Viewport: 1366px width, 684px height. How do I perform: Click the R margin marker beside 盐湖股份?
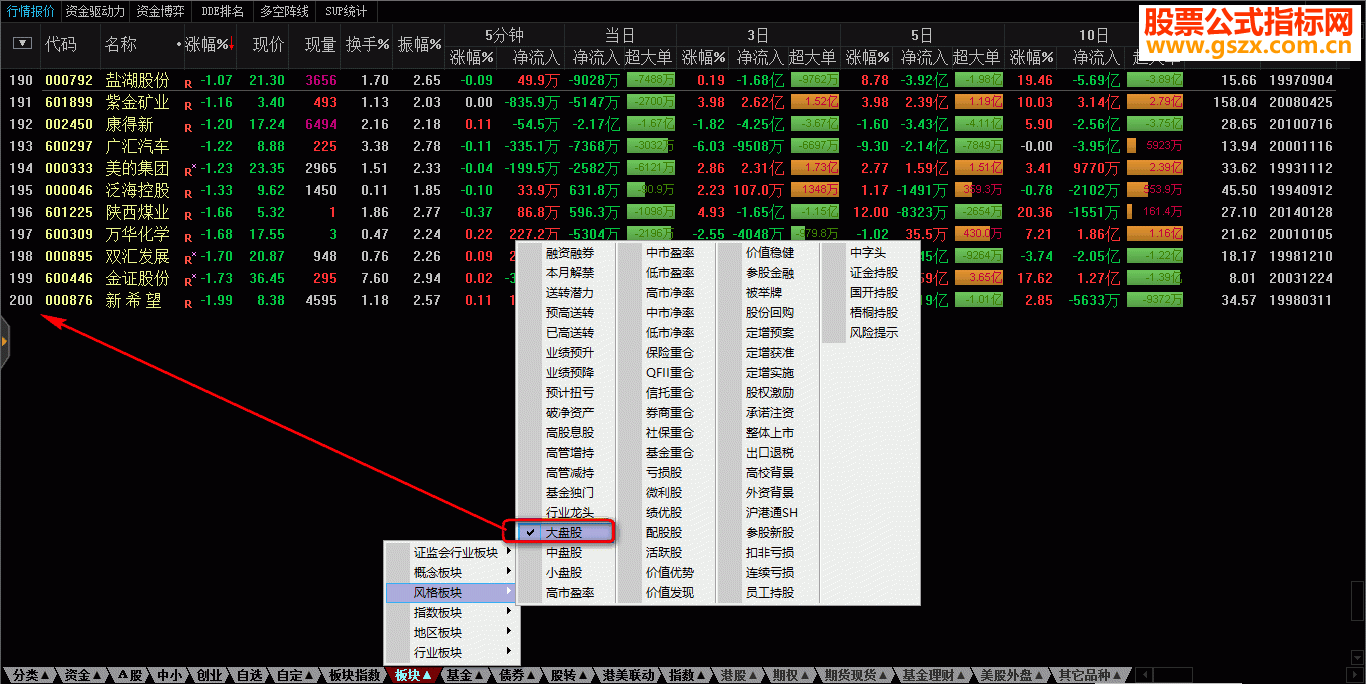188,82
